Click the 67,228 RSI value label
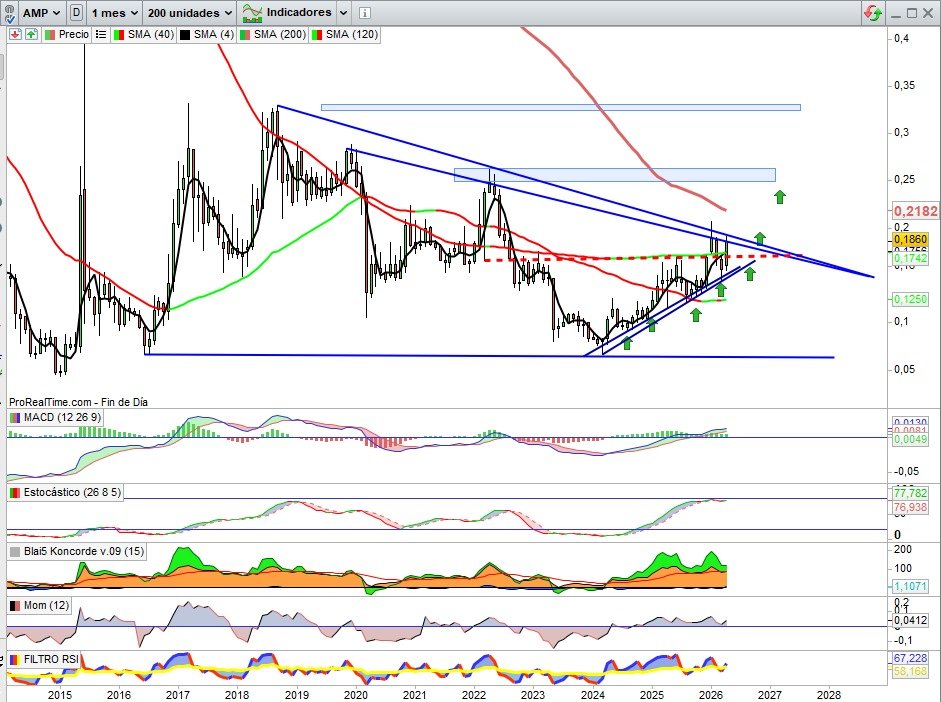The height and width of the screenshot is (702, 941). [x=910, y=658]
